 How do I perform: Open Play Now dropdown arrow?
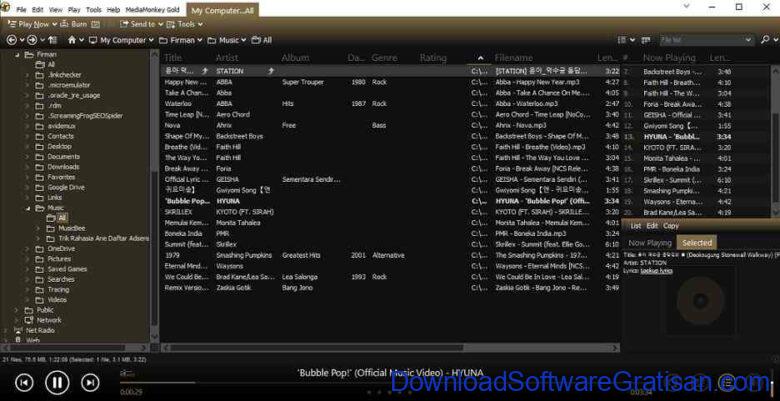point(53,24)
